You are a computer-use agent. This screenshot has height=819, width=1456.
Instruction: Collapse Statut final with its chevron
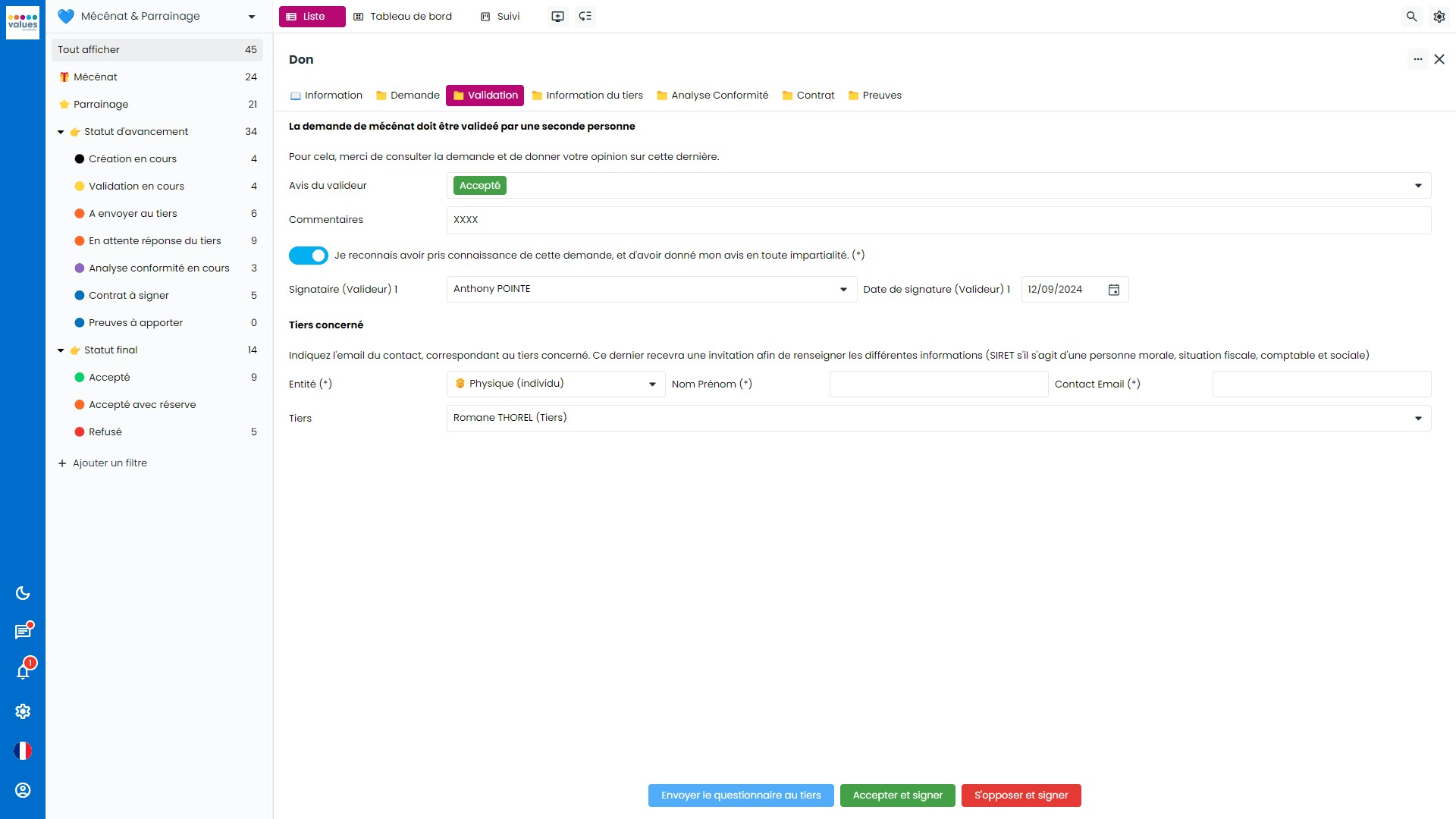[61, 350]
